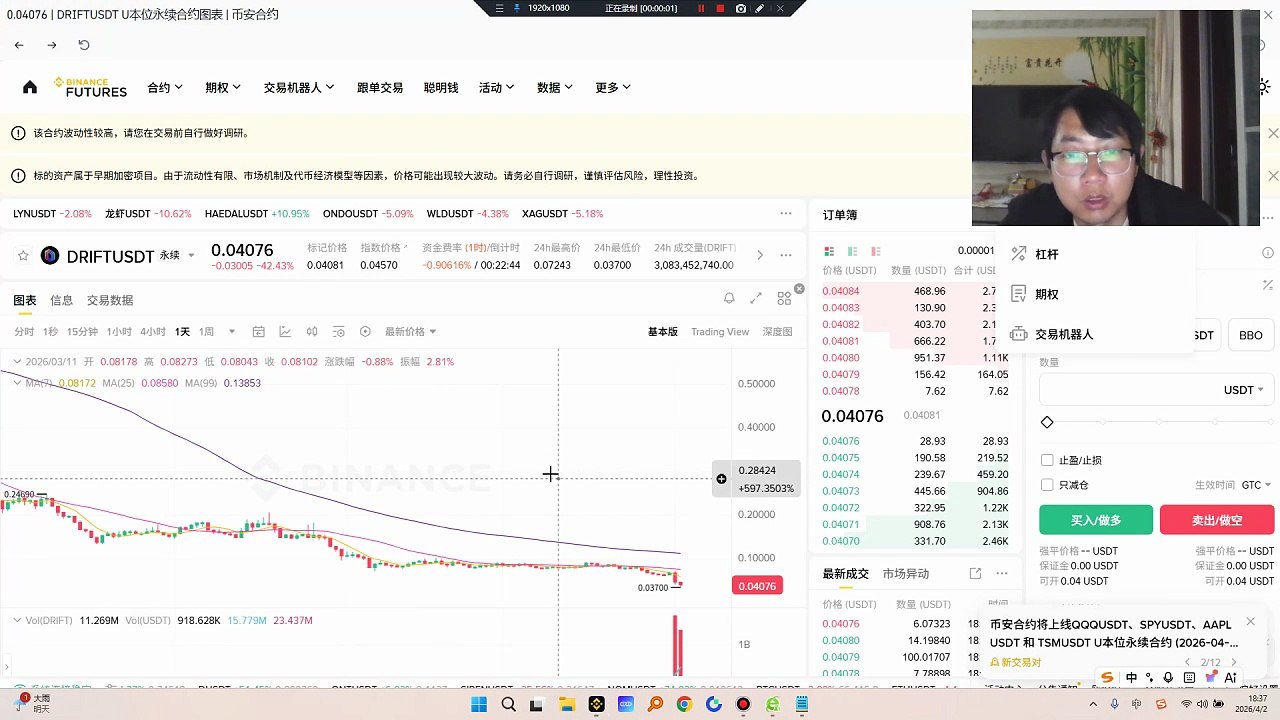Pause the screen recording
Viewport: 1280px width, 720px height.
pos(701,8)
